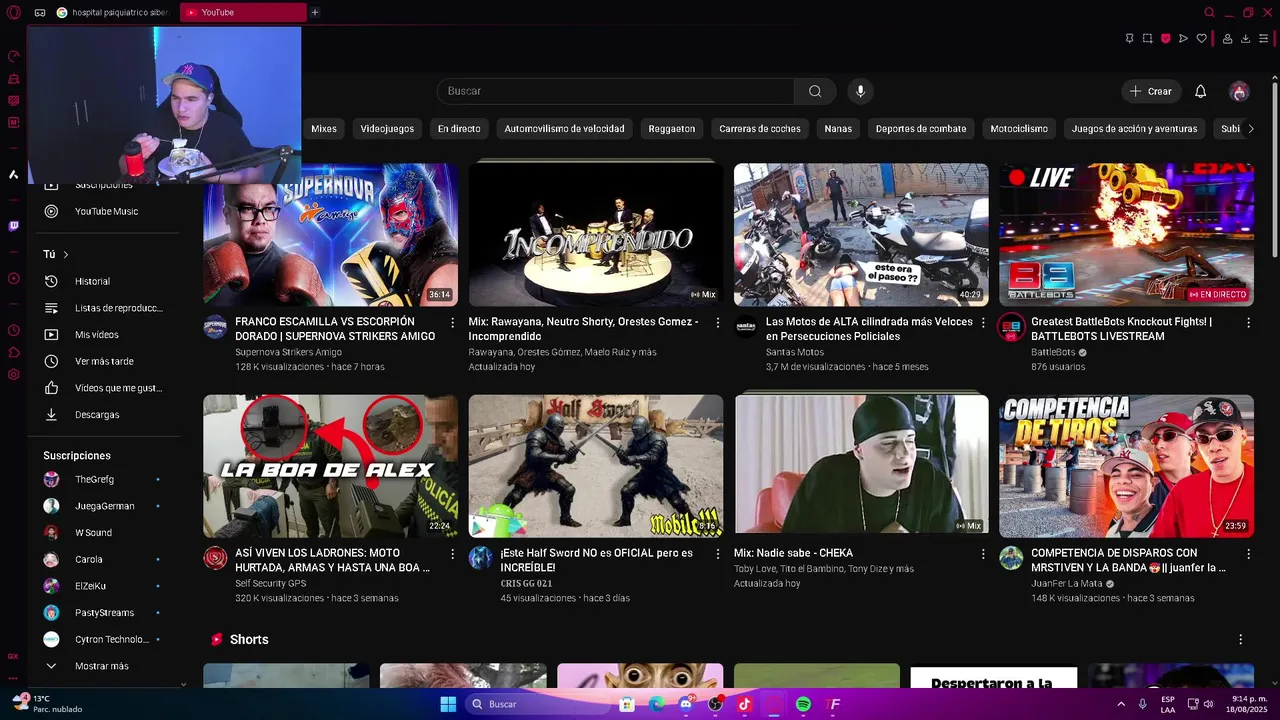Open options for Las Motos de ALTA video
The width and height of the screenshot is (1280, 720).
[983, 323]
